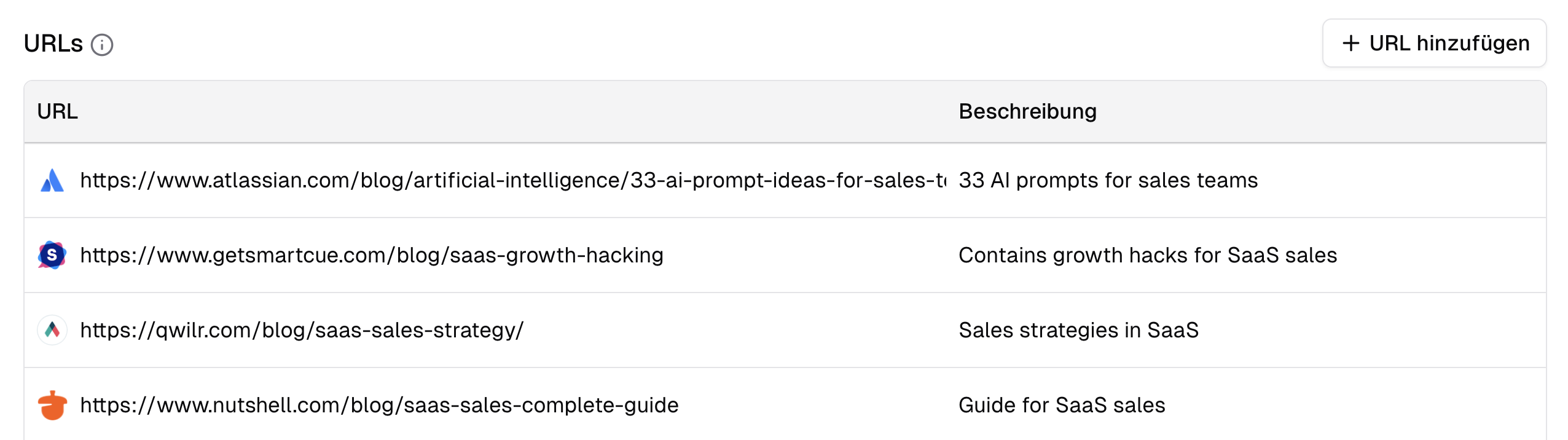This screenshot has width=1568, height=440.
Task: Click the URLs section heading
Action: click(53, 44)
